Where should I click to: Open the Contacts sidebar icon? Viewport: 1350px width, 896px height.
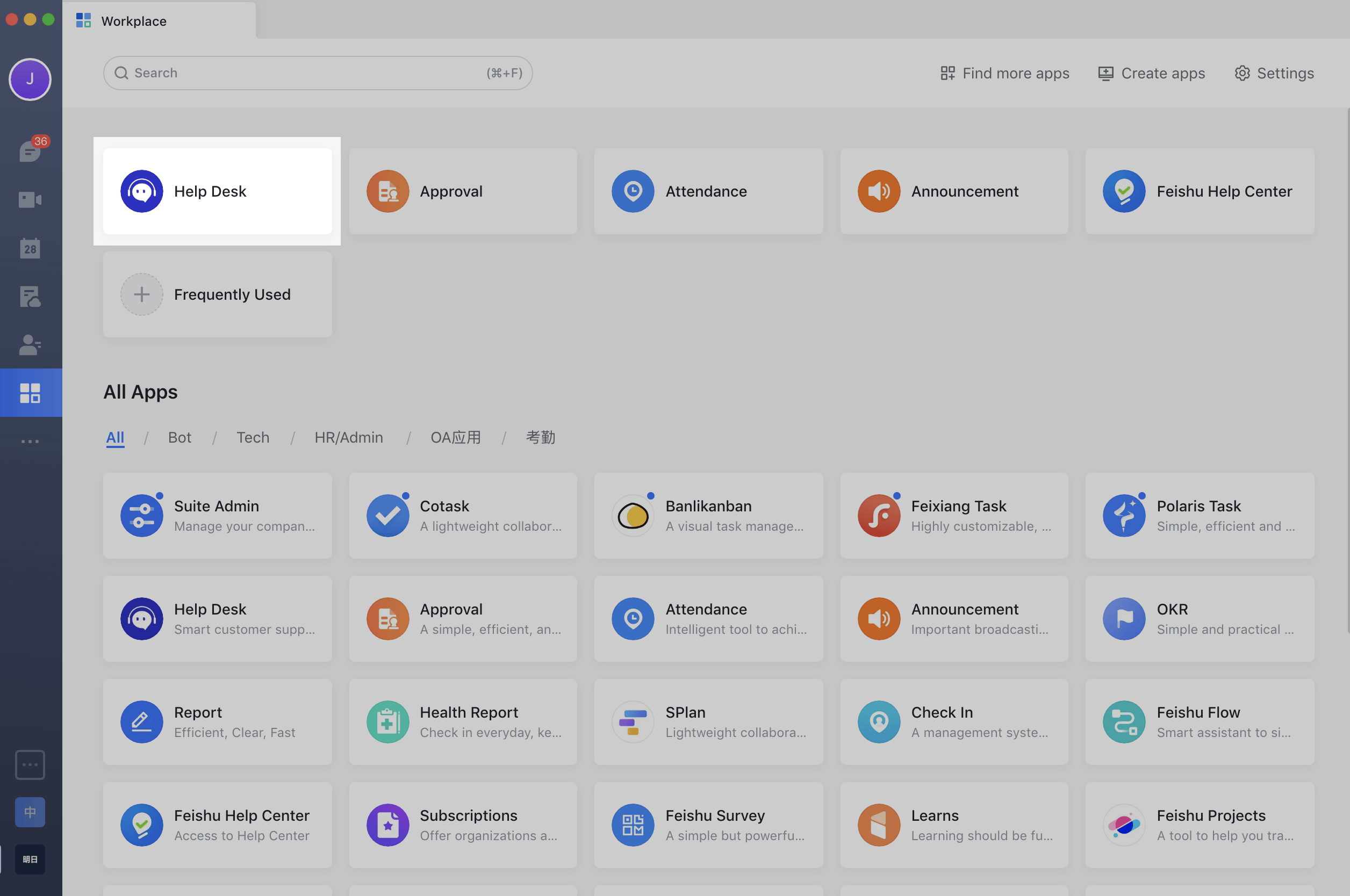[30, 344]
